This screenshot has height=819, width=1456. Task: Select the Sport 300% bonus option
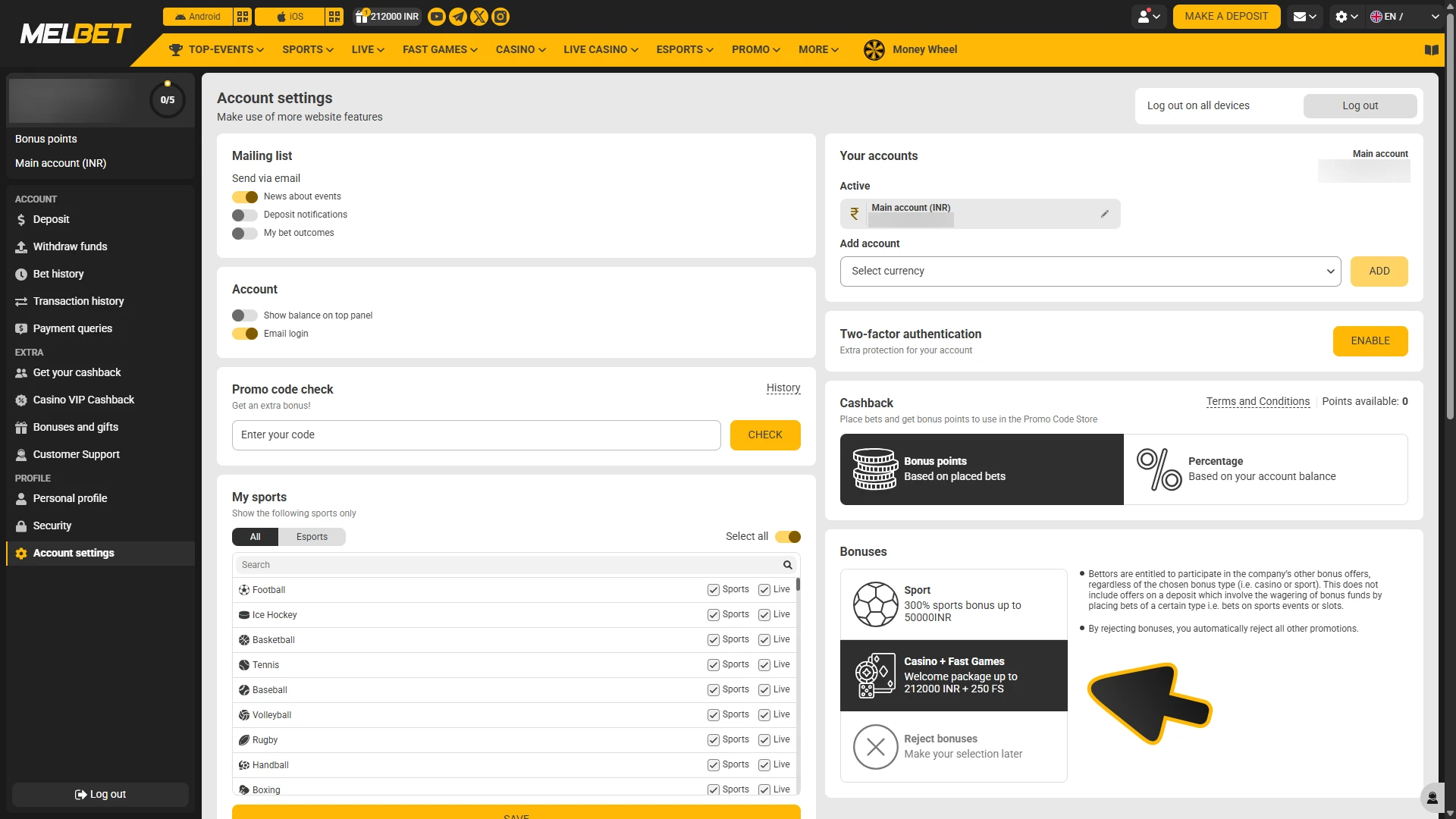[953, 604]
